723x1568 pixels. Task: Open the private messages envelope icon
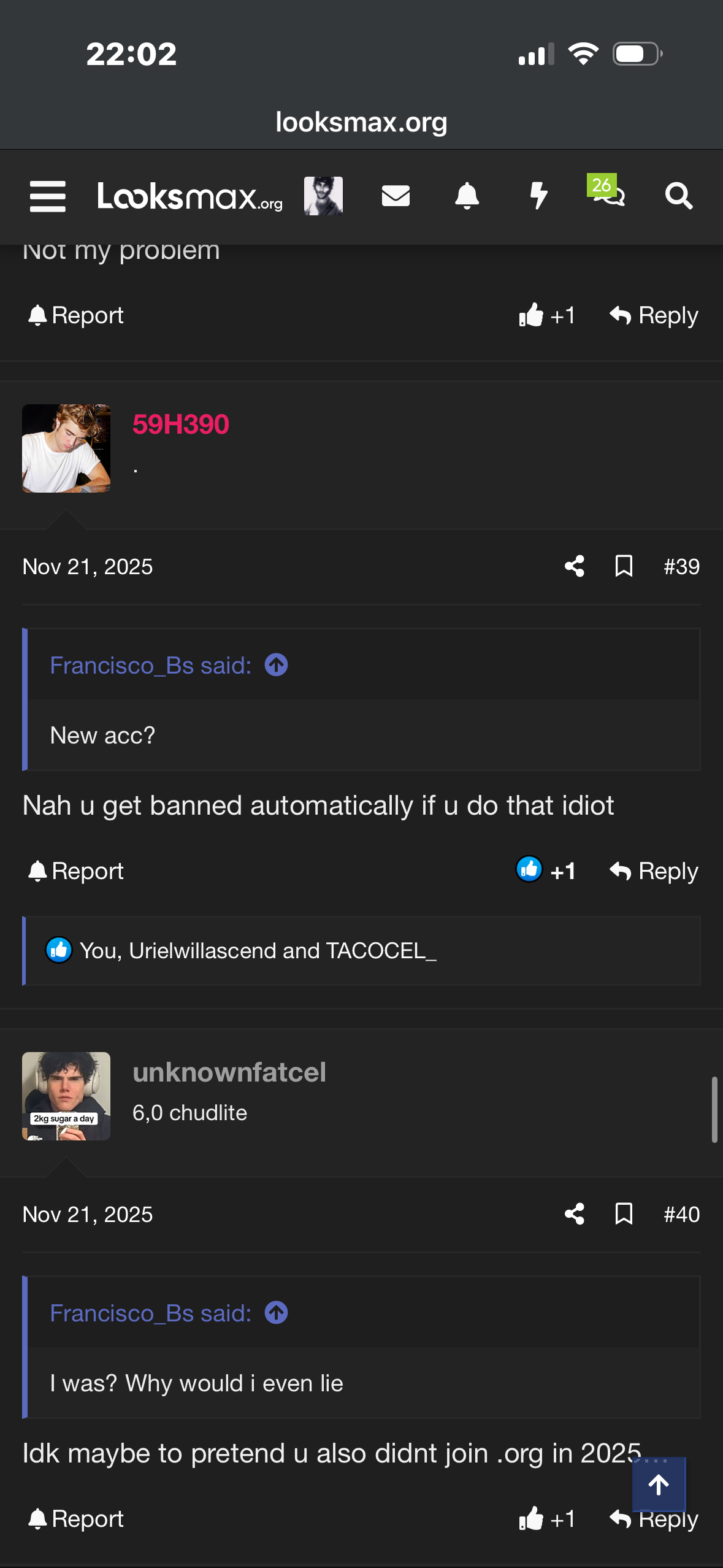pyautogui.click(x=396, y=196)
